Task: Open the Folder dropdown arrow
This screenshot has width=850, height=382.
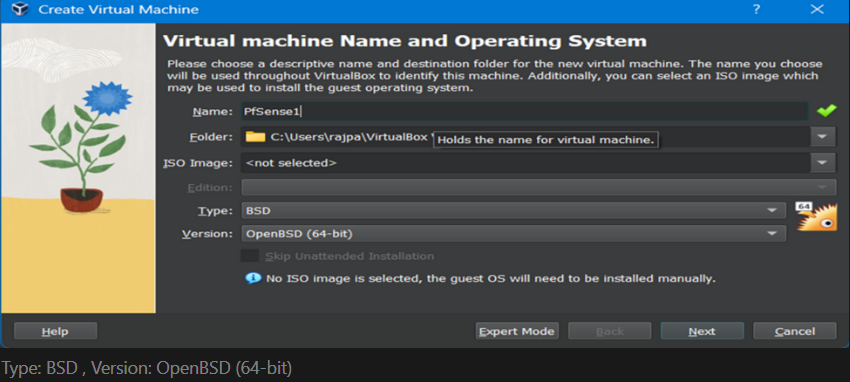Action: point(823,137)
